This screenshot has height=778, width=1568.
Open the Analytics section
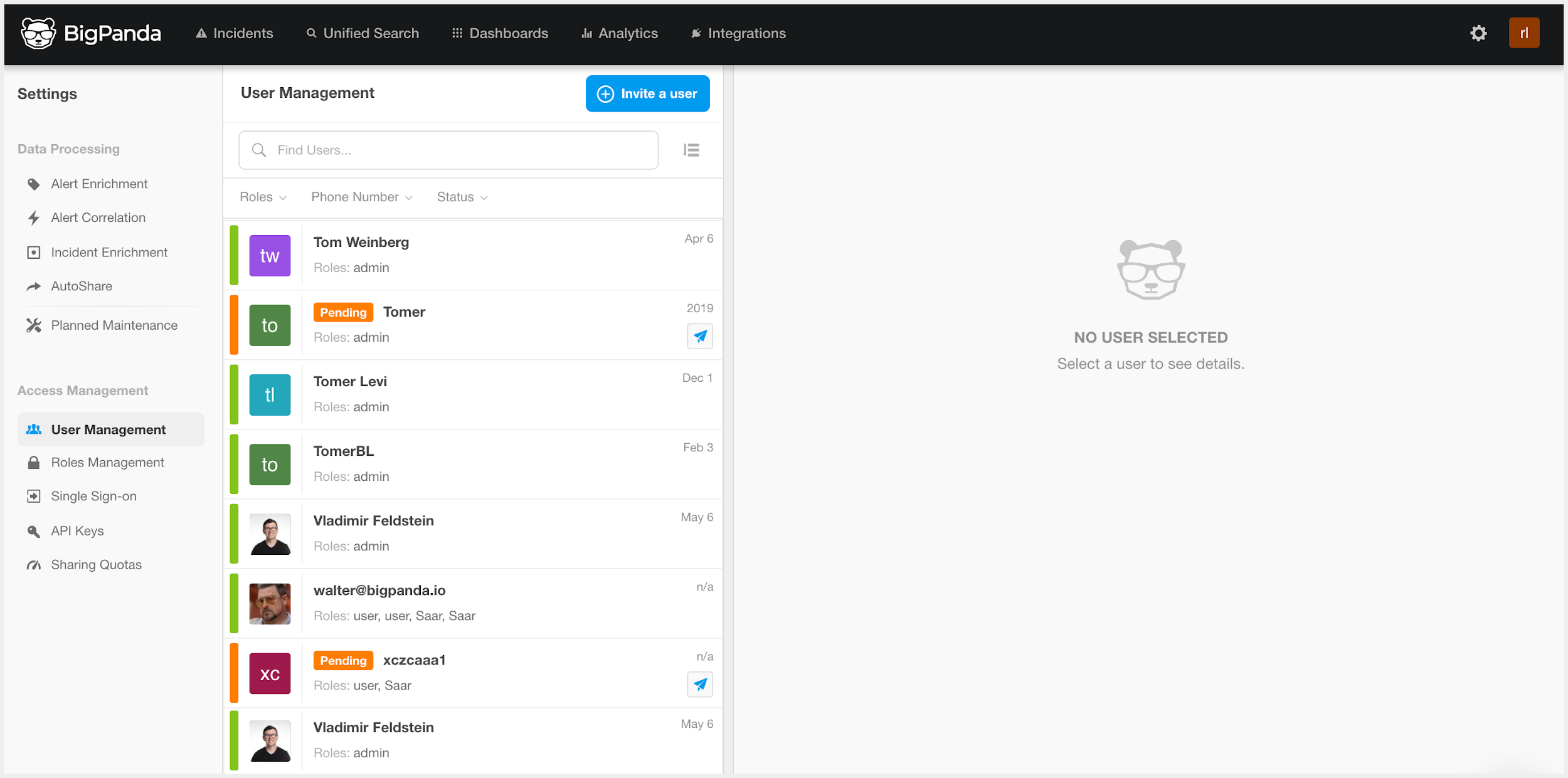(619, 33)
